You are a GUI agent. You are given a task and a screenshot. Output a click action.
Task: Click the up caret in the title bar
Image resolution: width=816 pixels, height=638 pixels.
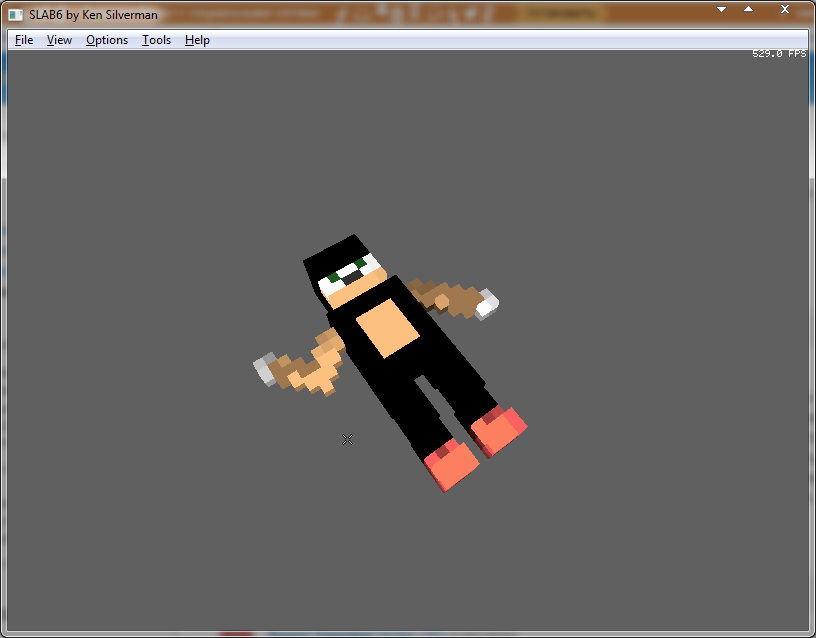[x=749, y=8]
